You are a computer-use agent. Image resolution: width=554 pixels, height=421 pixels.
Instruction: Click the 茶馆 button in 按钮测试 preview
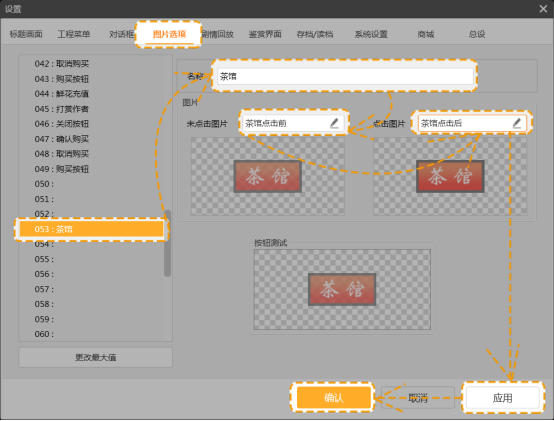click(342, 289)
